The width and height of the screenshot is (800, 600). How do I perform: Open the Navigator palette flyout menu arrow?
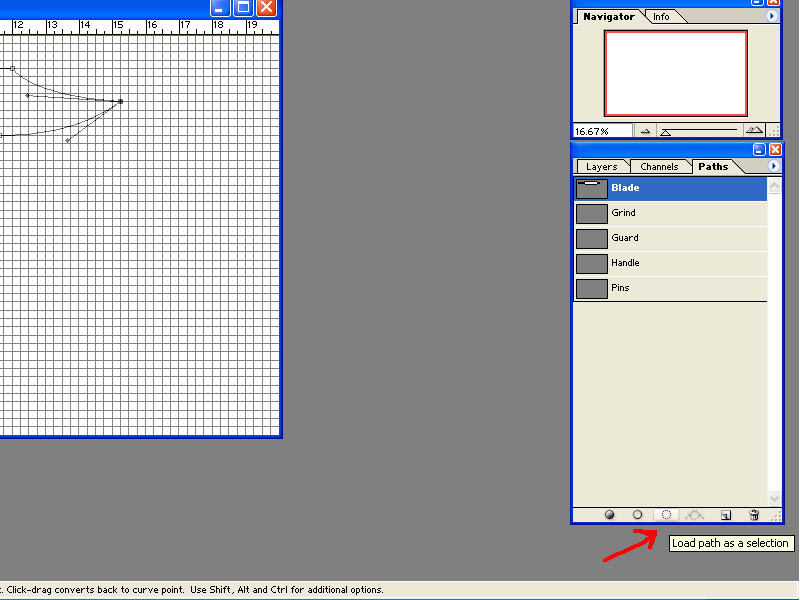(771, 16)
